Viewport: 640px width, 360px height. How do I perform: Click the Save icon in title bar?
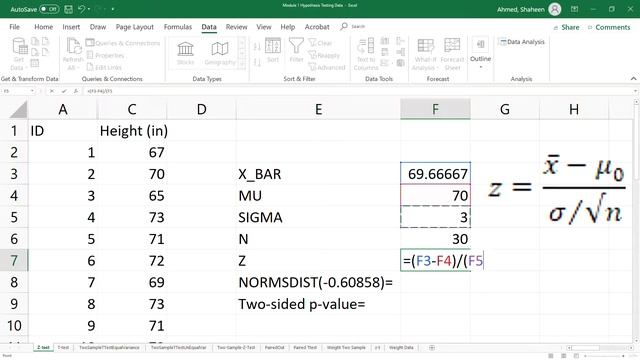tap(69, 9)
